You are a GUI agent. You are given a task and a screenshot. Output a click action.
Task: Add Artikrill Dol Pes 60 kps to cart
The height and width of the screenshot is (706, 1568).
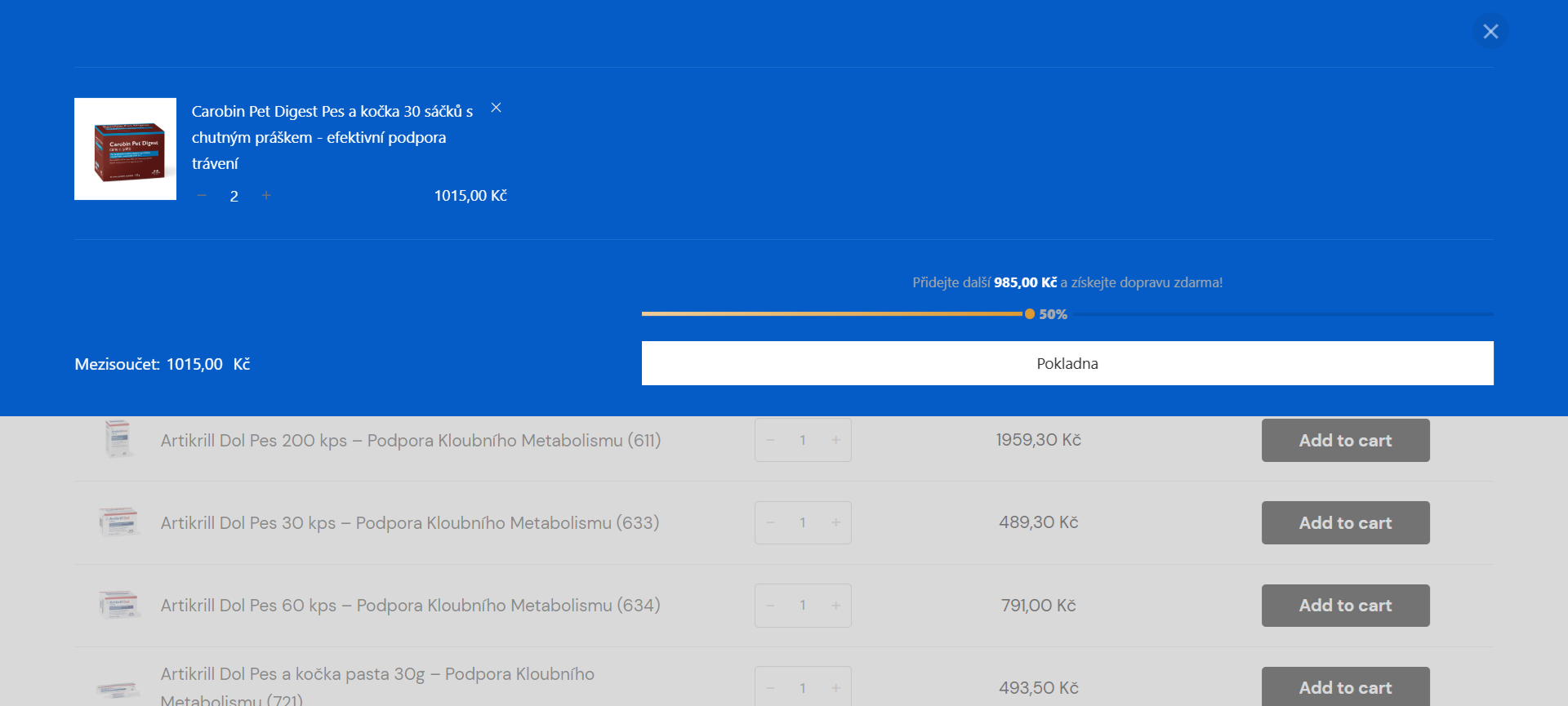pyautogui.click(x=1345, y=606)
